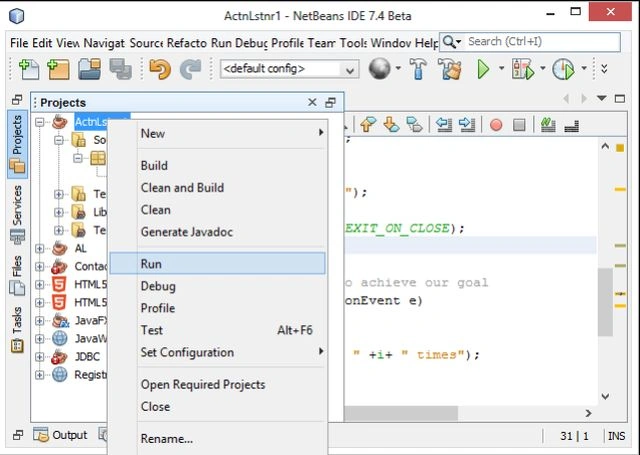This screenshot has width=640, height=455.
Task: Open the File menu
Action: 19,42
